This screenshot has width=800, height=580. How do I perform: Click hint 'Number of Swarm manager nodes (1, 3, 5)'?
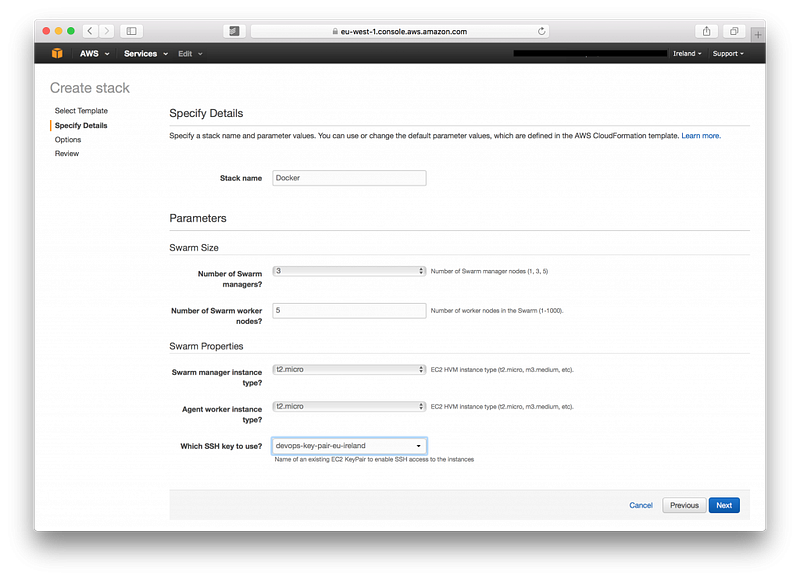tap(489, 271)
